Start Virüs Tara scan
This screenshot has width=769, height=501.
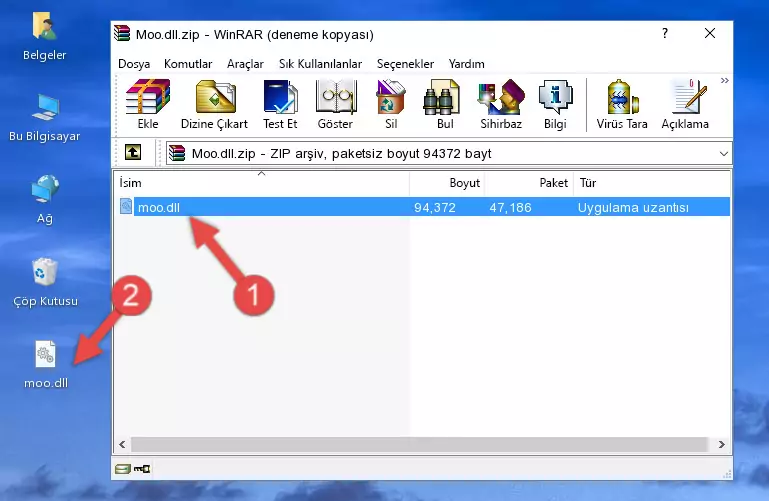coord(622,104)
